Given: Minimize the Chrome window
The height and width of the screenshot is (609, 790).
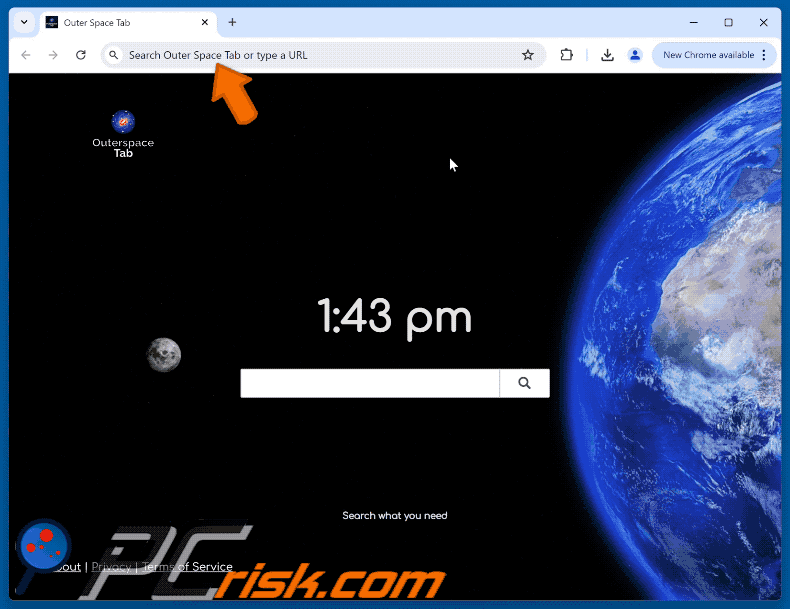Looking at the screenshot, I should tap(694, 22).
